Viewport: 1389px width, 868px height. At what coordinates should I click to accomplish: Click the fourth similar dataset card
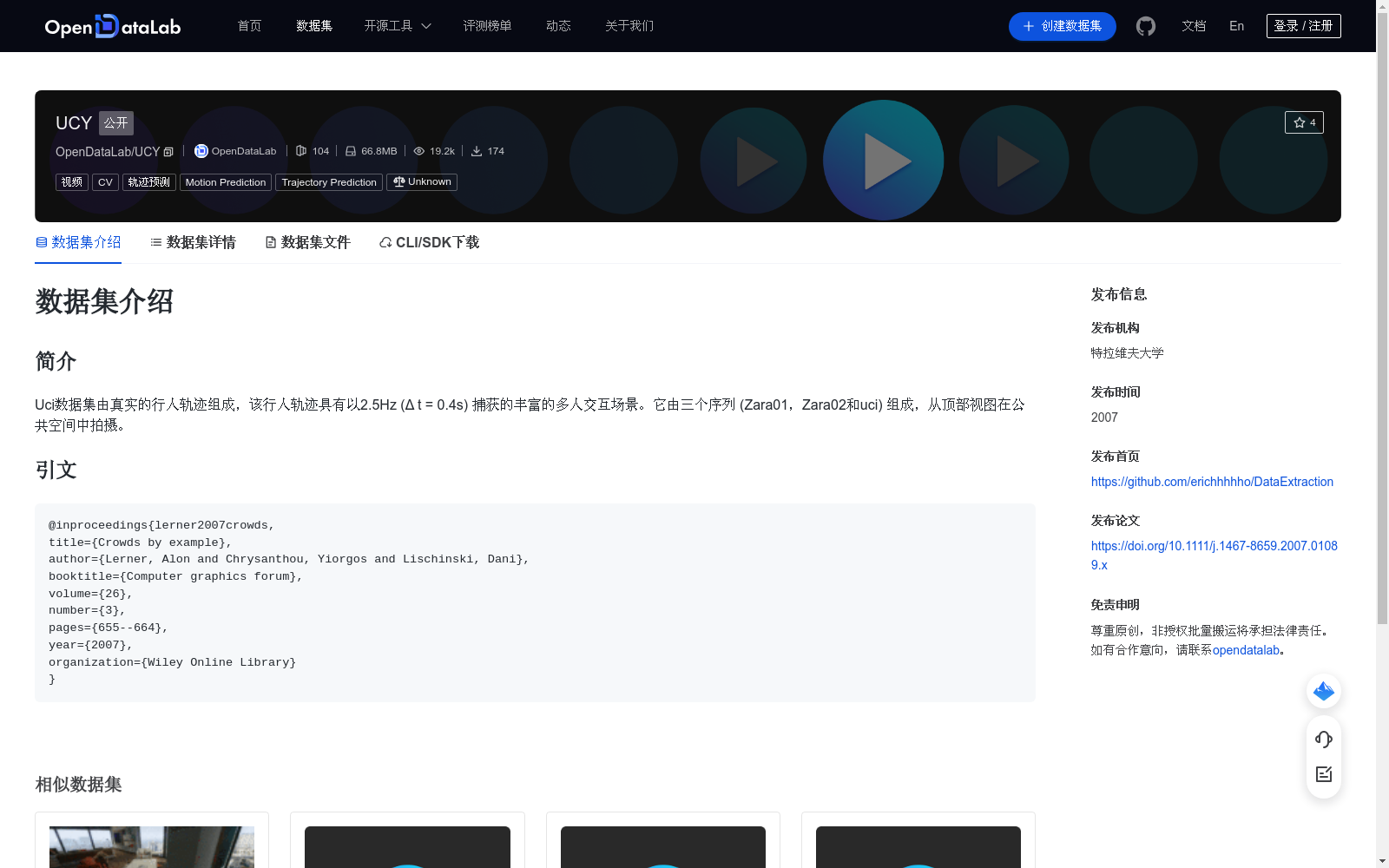pos(918,840)
